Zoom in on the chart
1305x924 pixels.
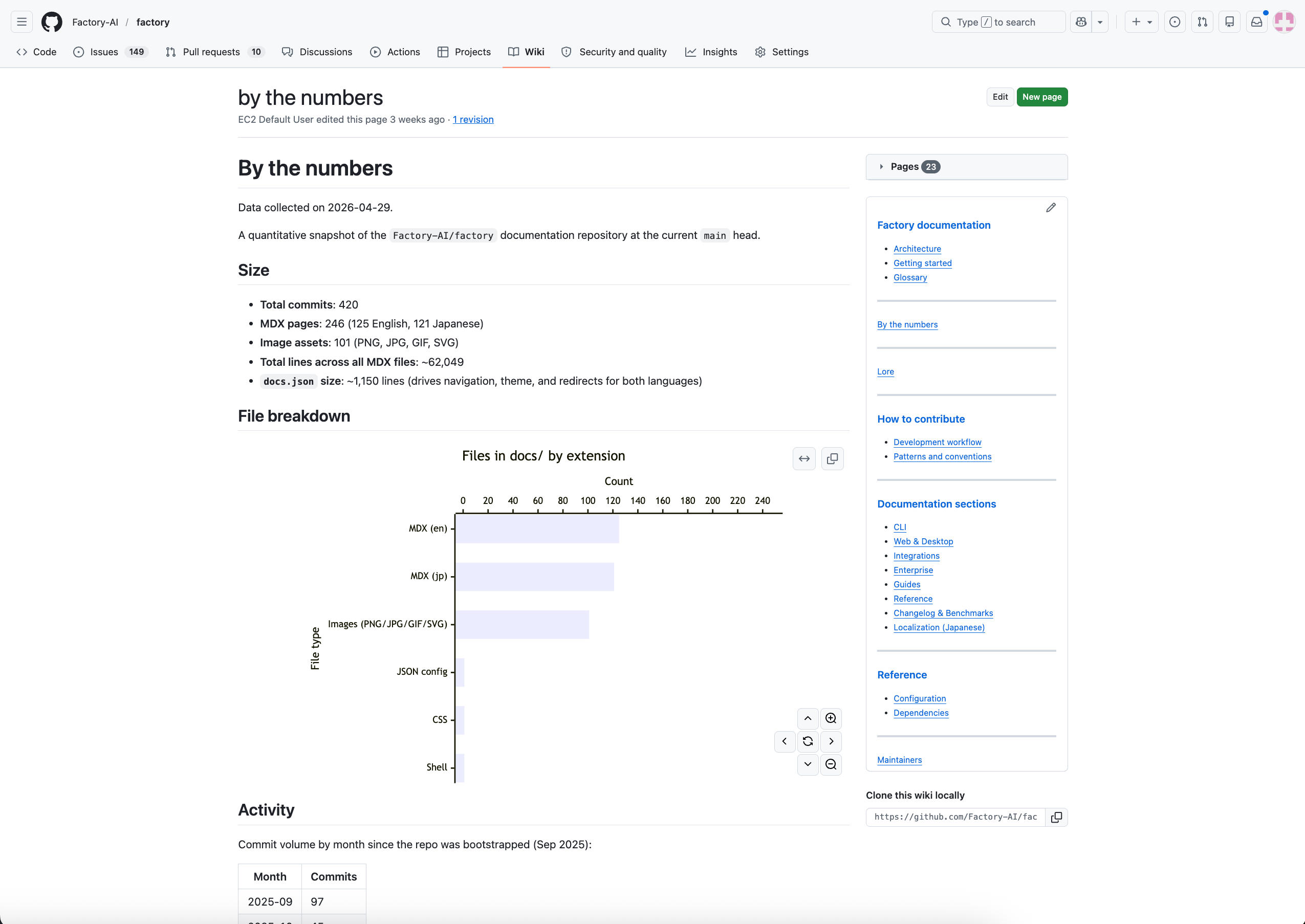coord(831,719)
